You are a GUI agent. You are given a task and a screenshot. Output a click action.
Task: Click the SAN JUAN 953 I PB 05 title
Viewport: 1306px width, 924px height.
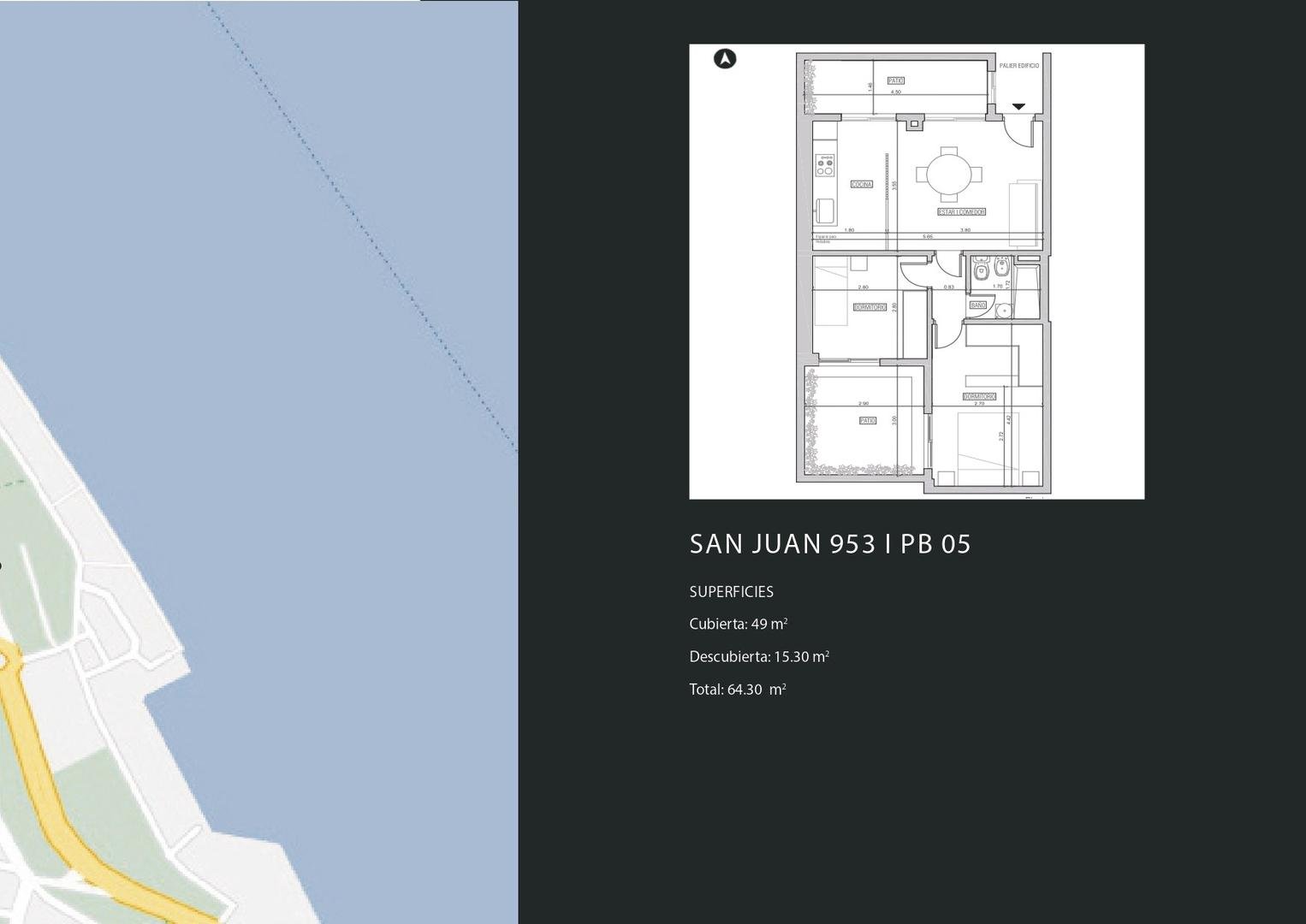[829, 544]
